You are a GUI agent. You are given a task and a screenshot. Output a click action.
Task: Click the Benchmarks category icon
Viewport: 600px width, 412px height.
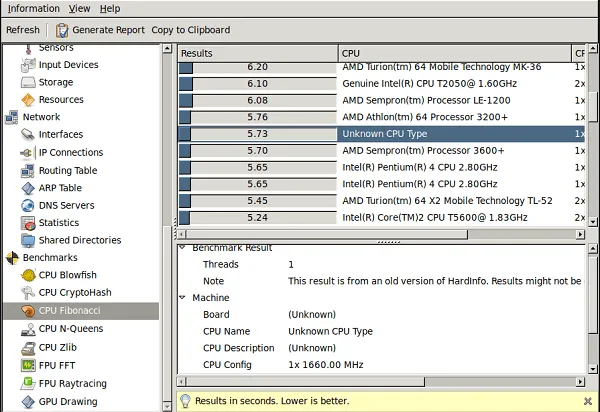tap(12, 258)
